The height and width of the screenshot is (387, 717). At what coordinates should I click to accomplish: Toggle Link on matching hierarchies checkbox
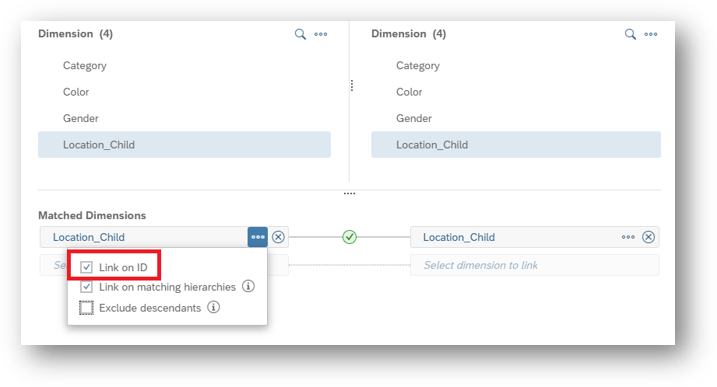86,287
